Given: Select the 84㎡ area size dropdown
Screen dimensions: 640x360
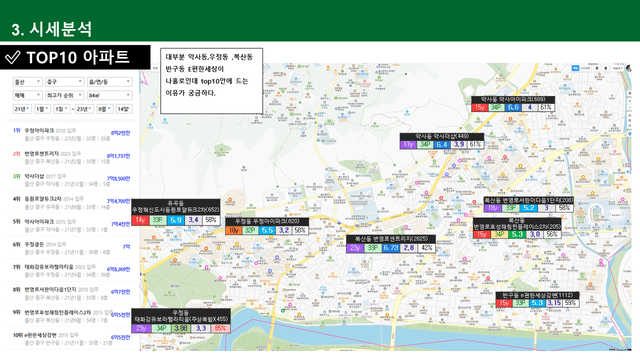Looking at the screenshot, I should pos(109,96).
